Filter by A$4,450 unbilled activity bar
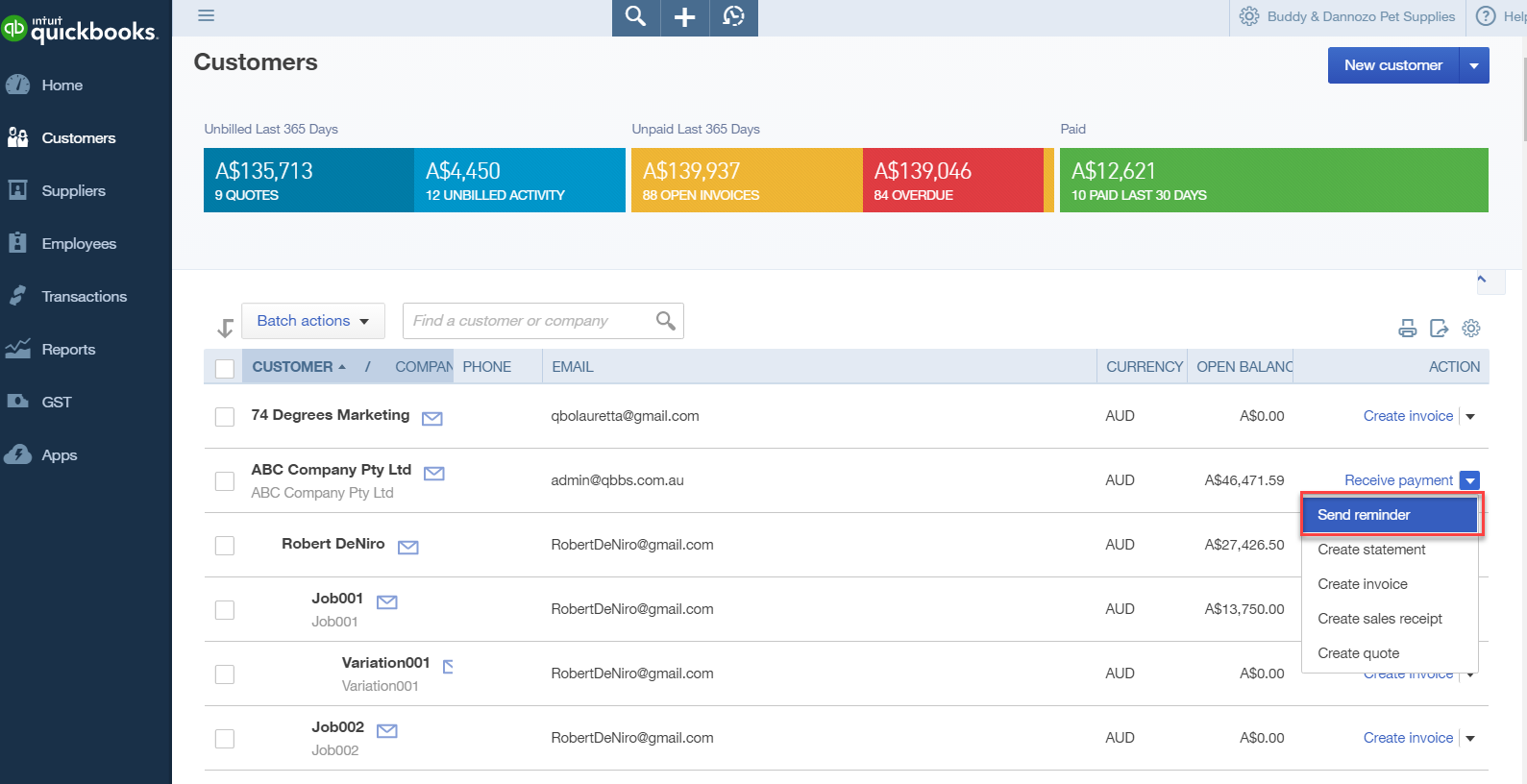 (x=520, y=181)
